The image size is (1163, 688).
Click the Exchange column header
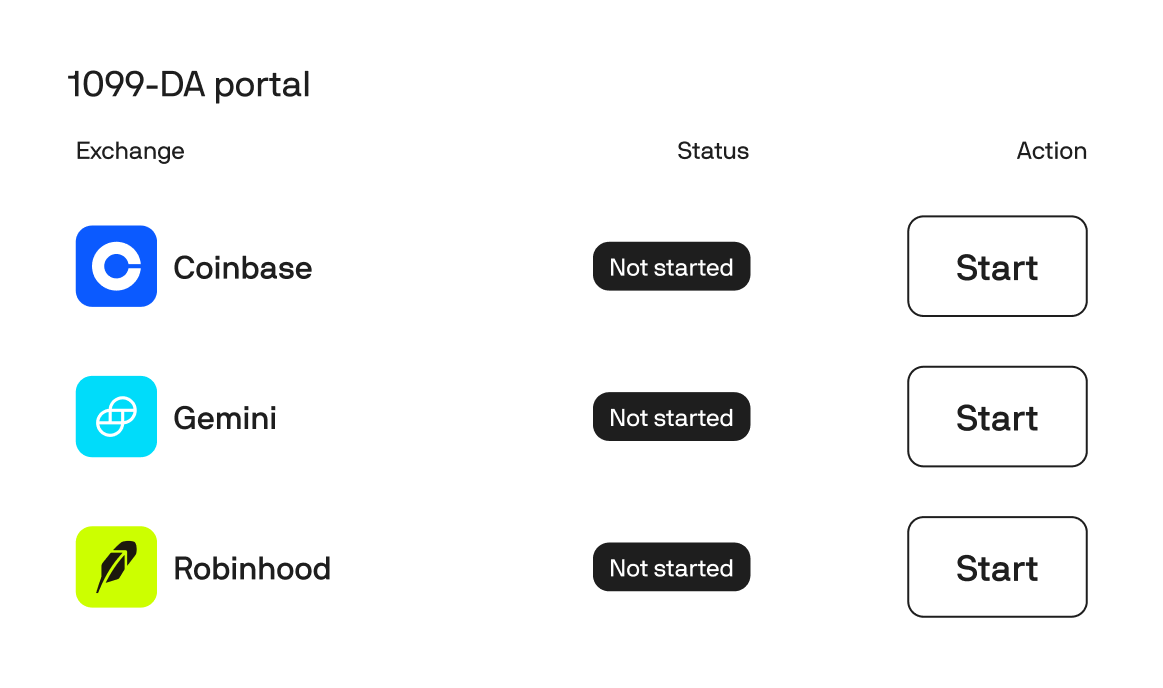click(x=130, y=151)
